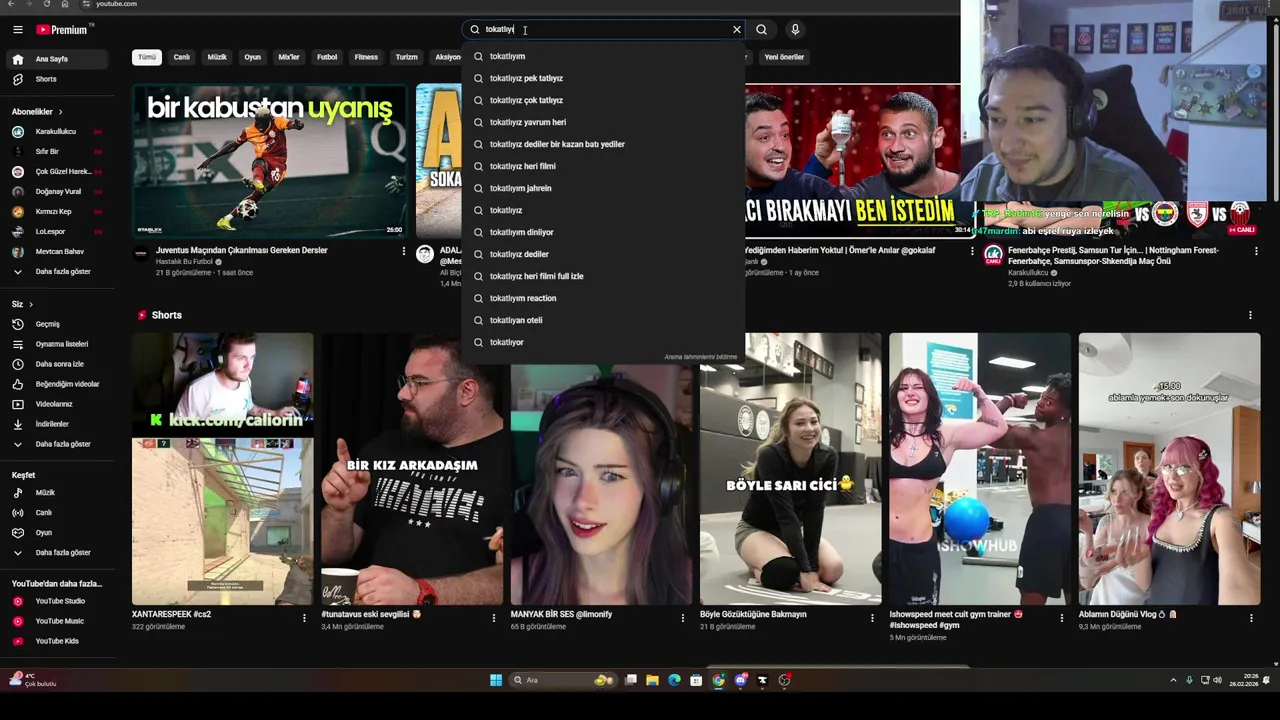The height and width of the screenshot is (720, 1280).
Task: Open Videolarınız in sidebar
Action: click(x=55, y=404)
